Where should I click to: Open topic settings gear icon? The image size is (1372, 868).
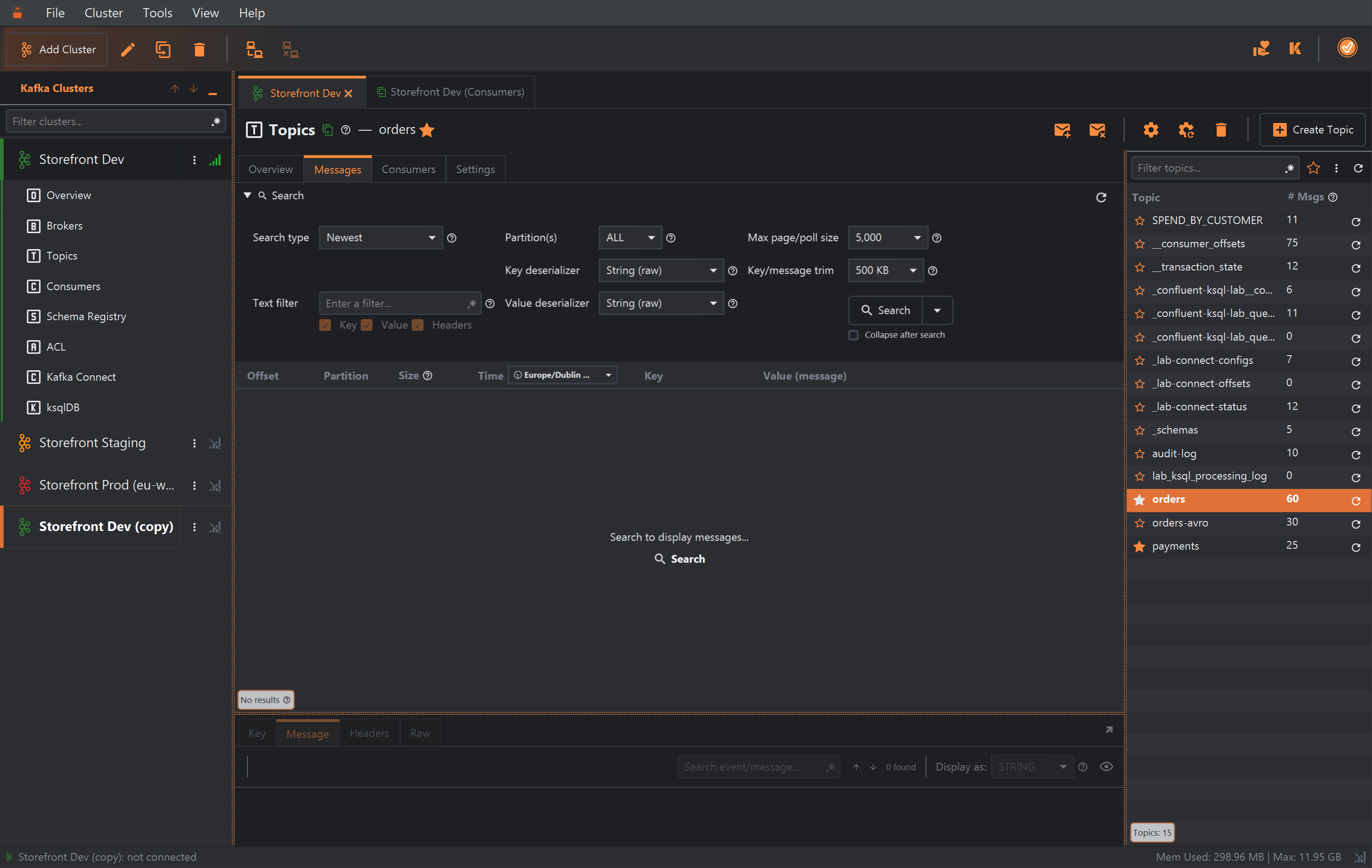tap(1151, 130)
